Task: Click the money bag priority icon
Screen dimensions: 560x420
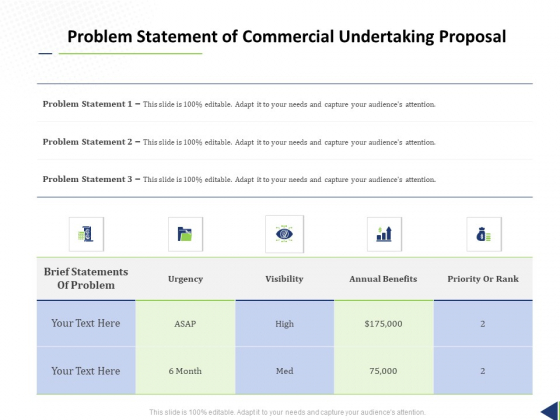Action: click(x=484, y=234)
